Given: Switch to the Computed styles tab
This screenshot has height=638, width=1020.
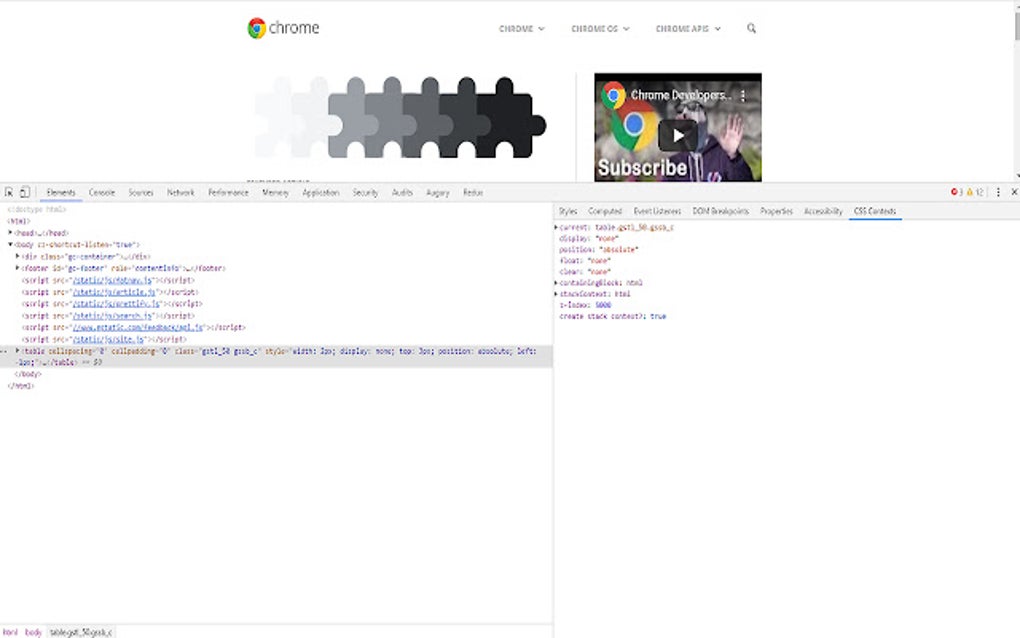Looking at the screenshot, I should coord(604,211).
